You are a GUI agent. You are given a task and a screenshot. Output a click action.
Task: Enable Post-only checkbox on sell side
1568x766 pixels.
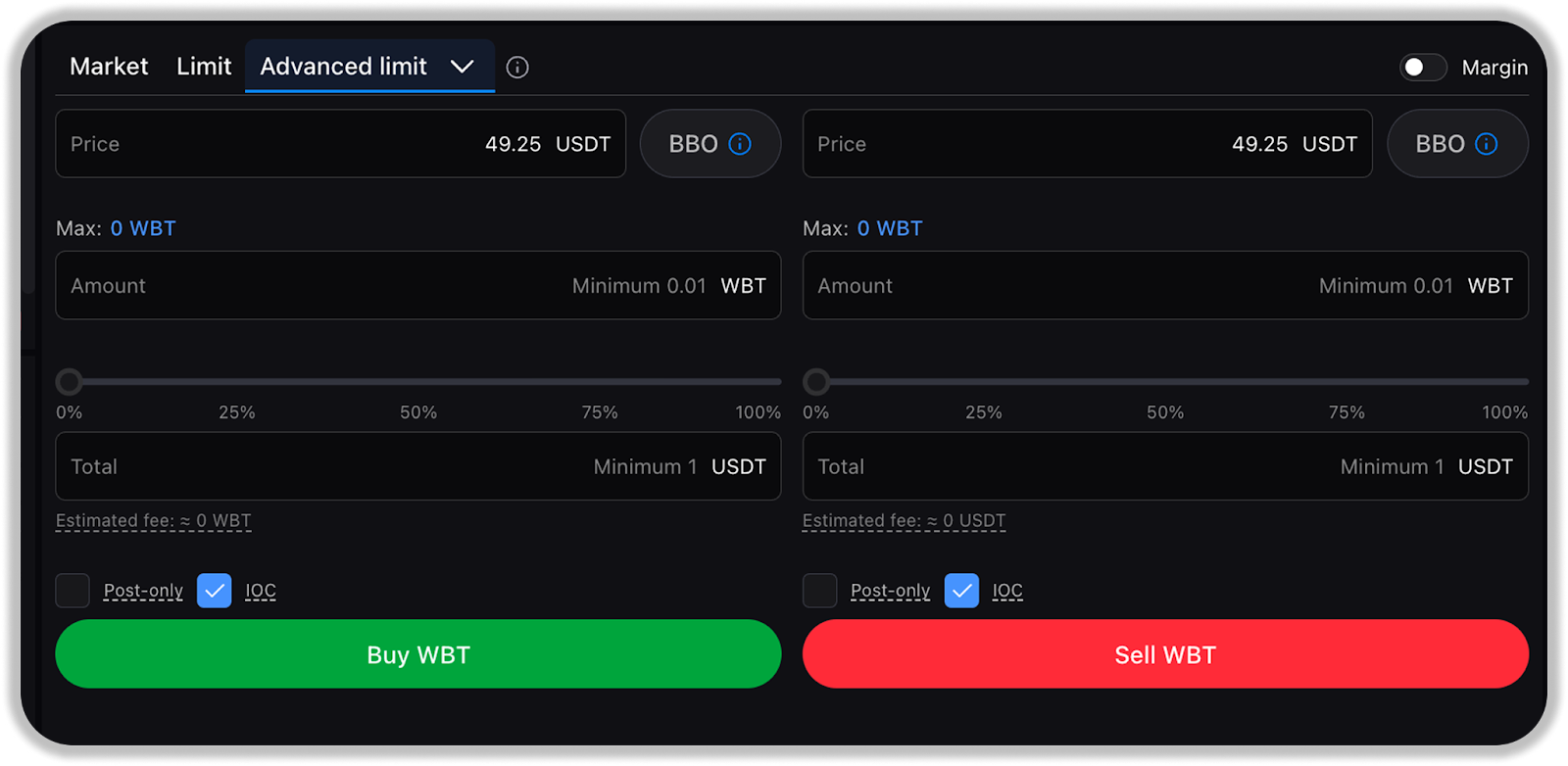[819, 591]
